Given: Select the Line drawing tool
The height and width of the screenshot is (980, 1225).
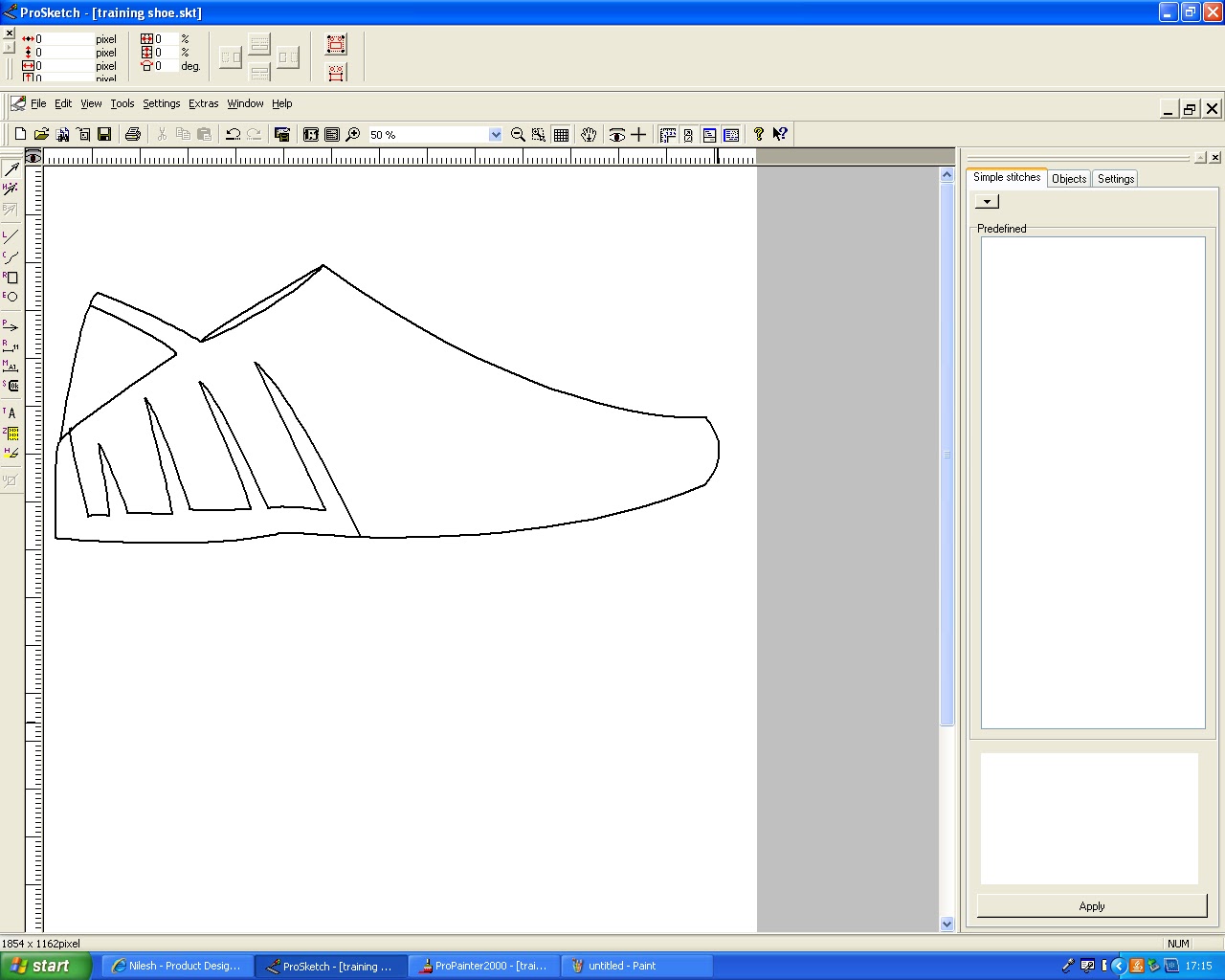Looking at the screenshot, I should [x=11, y=234].
